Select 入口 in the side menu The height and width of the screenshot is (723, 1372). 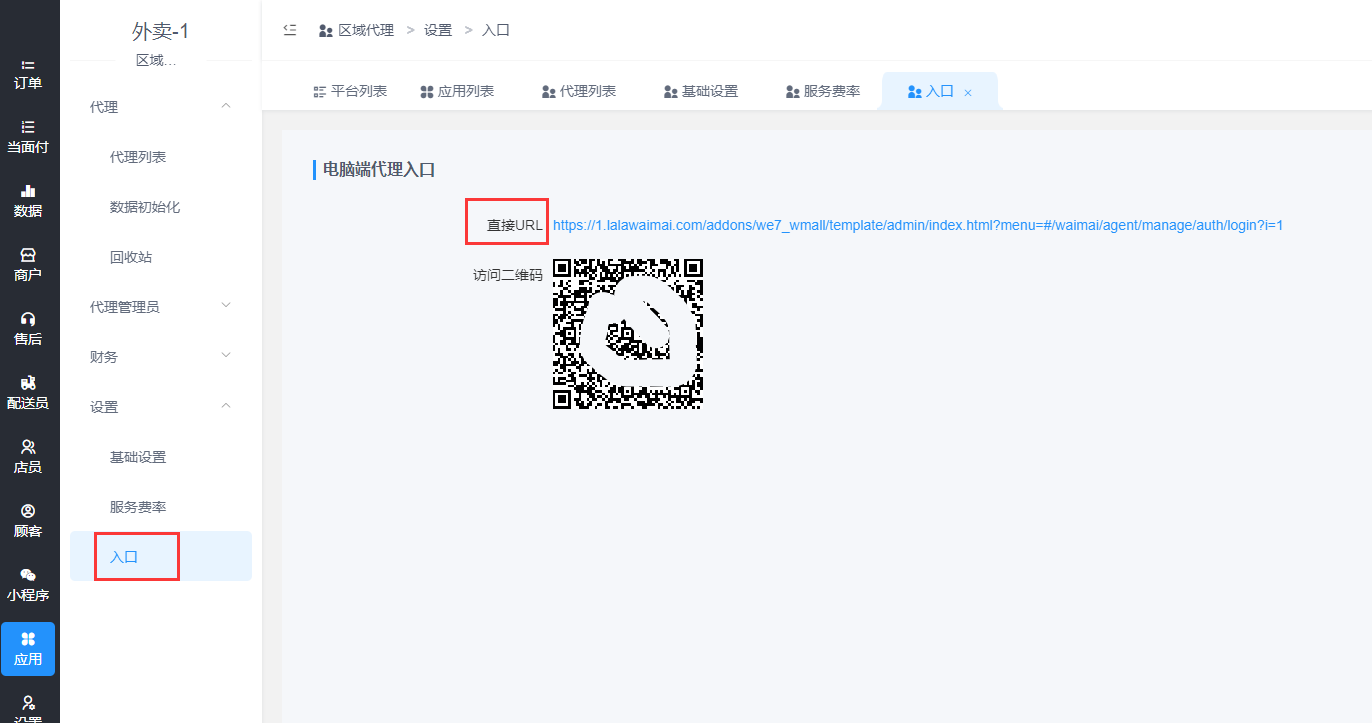click(161, 556)
